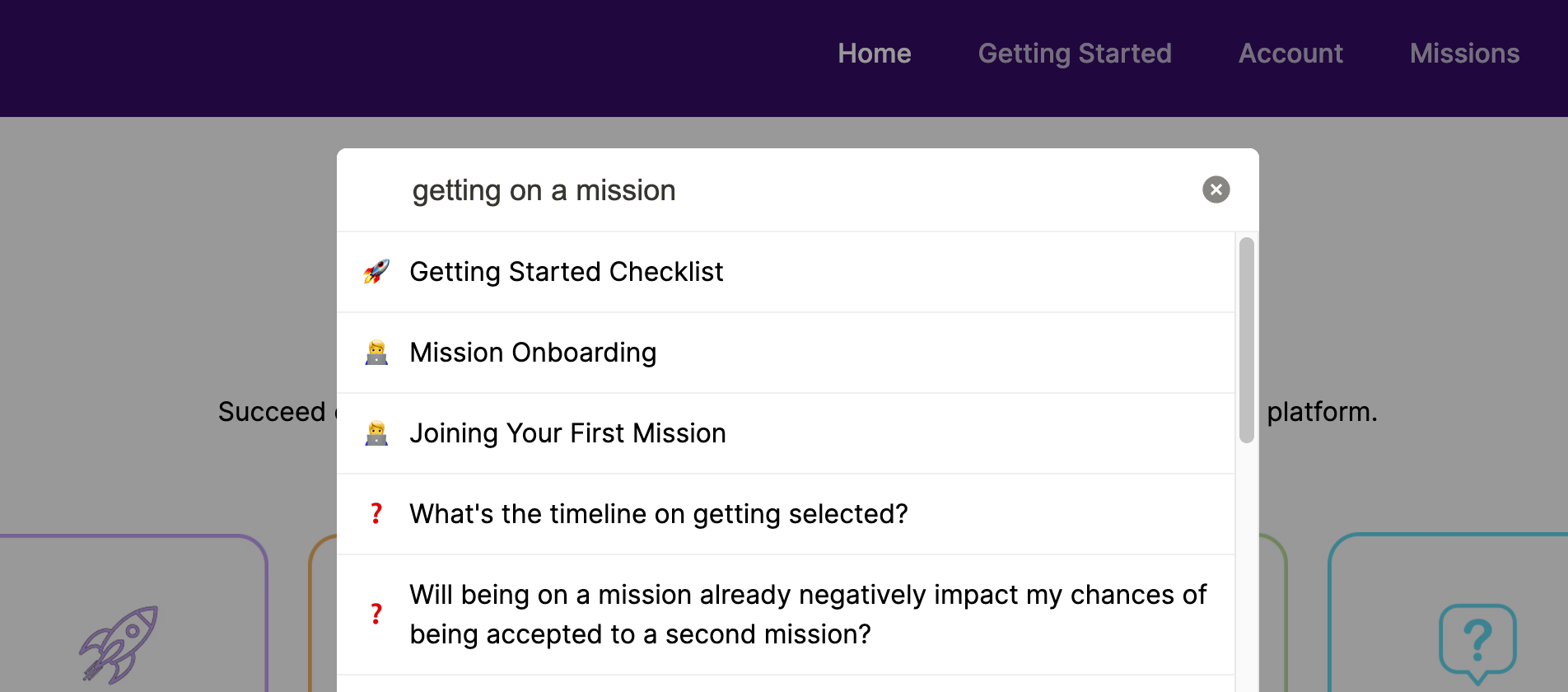Viewport: 1568px width, 692px height.
Task: Click the teal question bubble card icon
Action: (1477, 643)
